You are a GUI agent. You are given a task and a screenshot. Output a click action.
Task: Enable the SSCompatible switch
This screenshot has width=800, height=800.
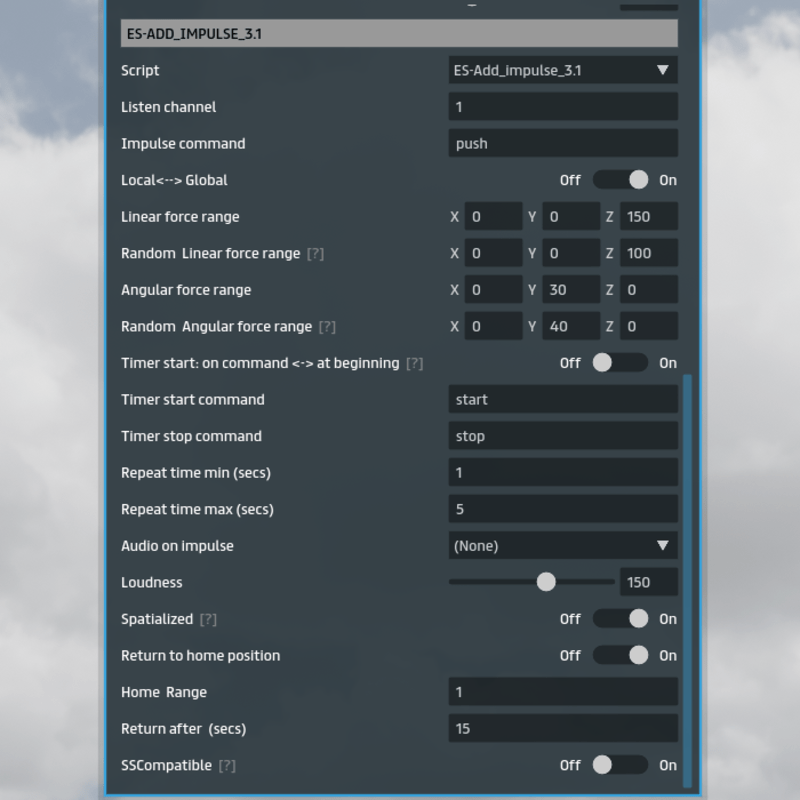tap(621, 765)
